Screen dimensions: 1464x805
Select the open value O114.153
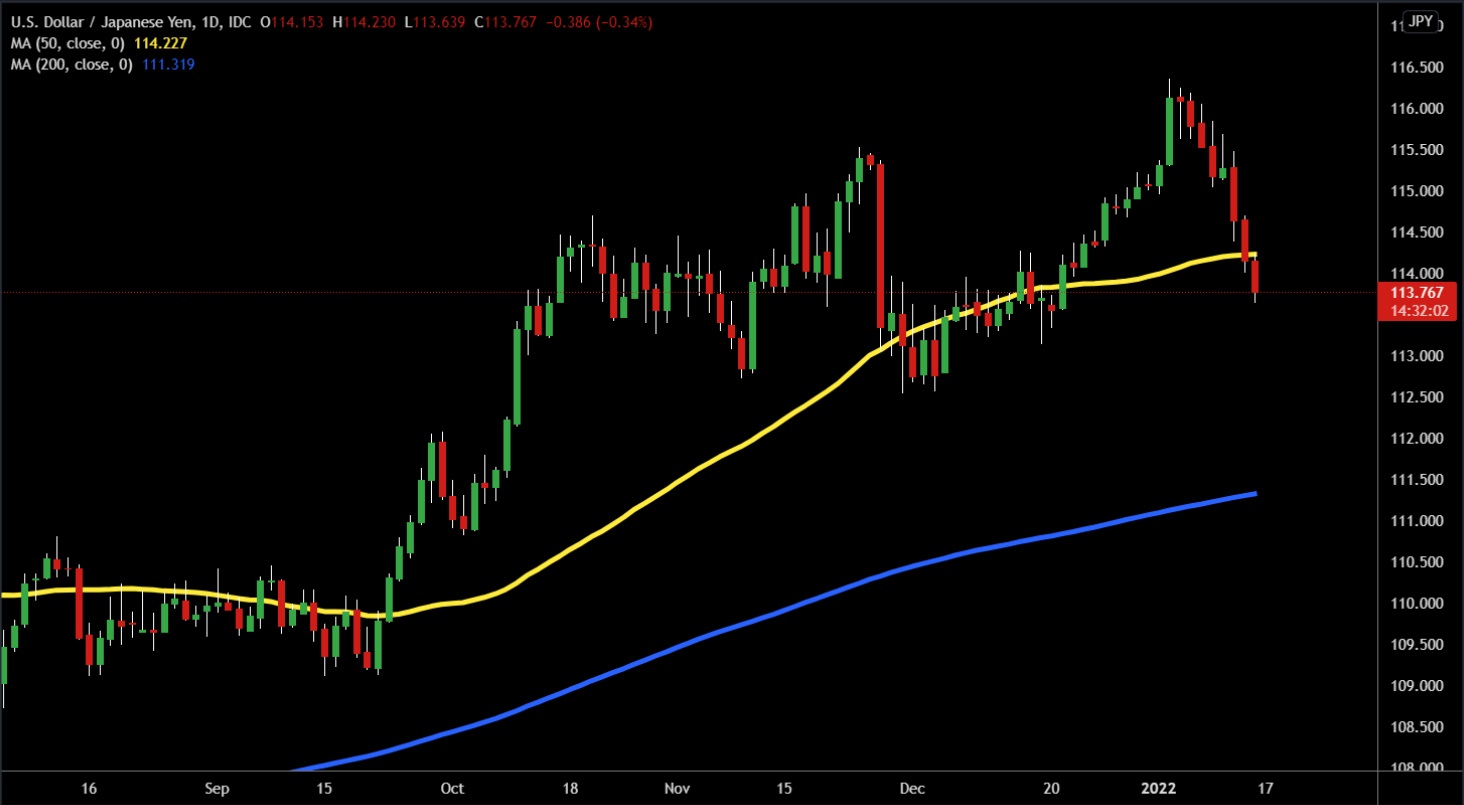coord(293,21)
